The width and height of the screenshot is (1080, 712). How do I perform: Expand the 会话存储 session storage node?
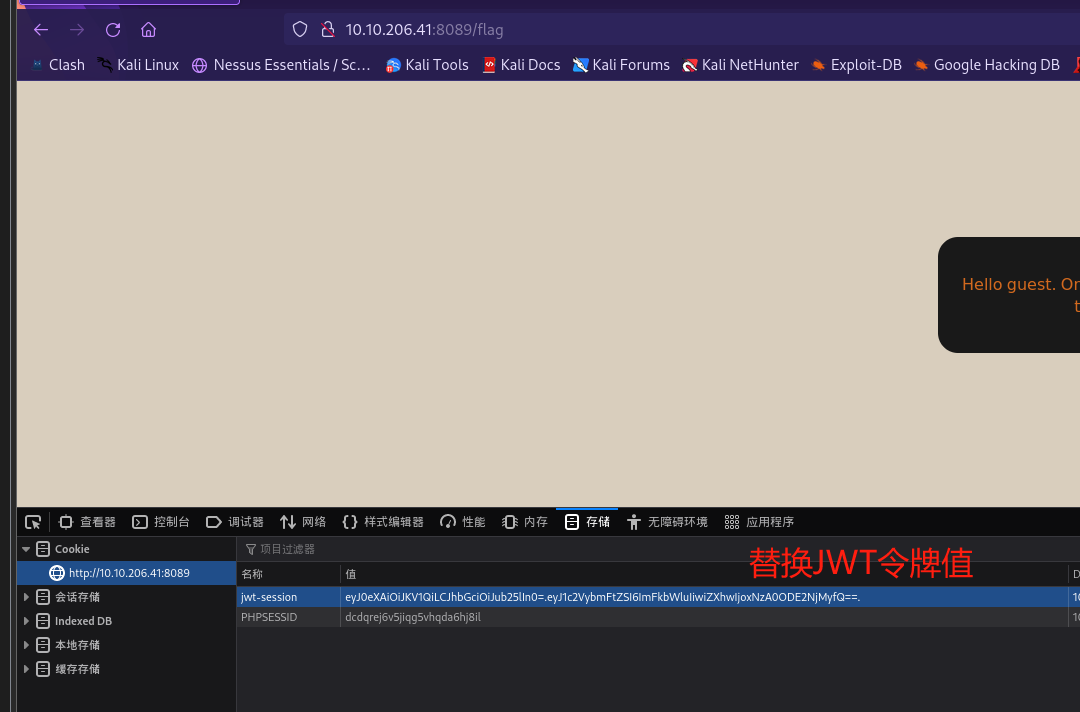(x=26, y=597)
